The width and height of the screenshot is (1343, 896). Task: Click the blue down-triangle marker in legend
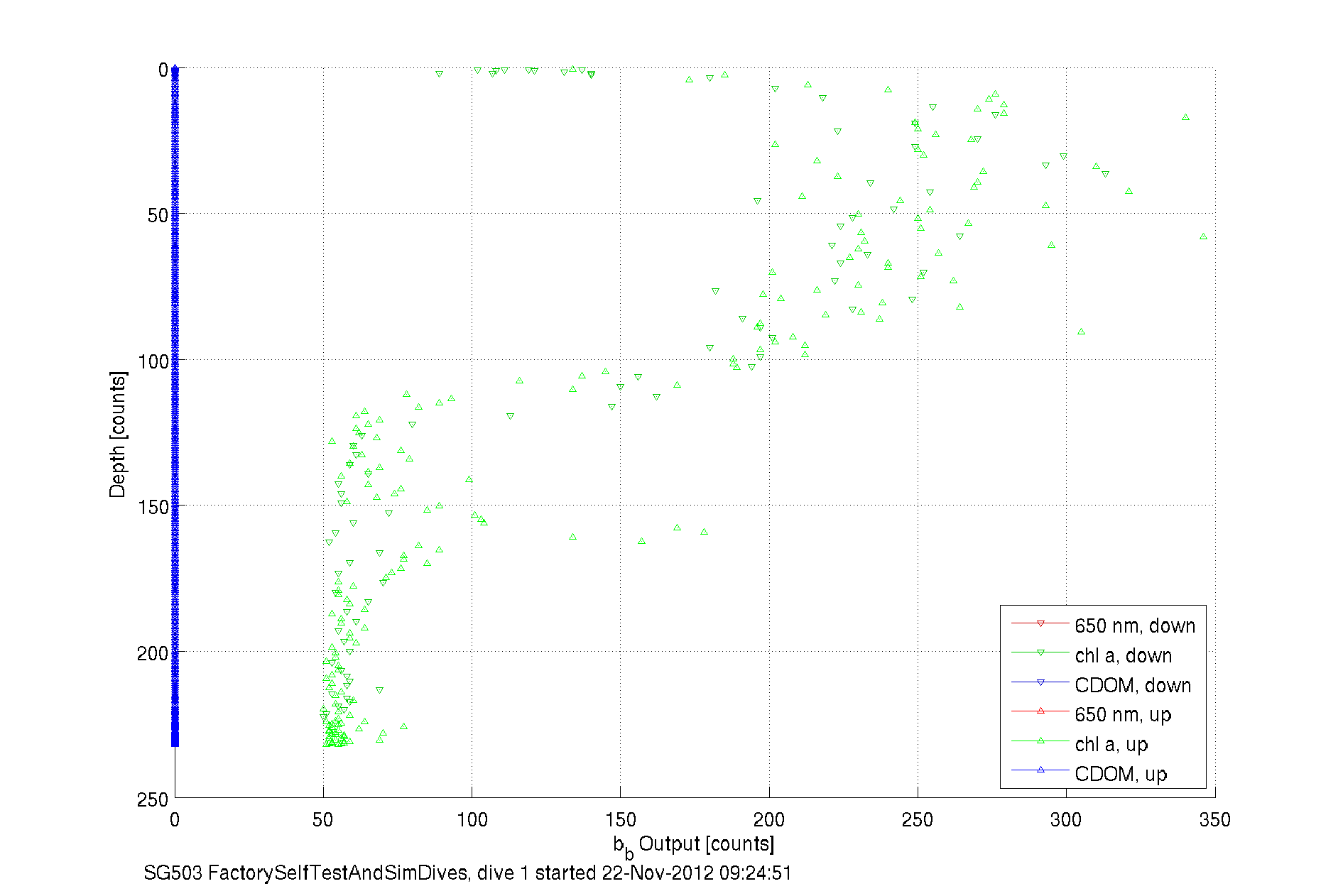point(1040,682)
